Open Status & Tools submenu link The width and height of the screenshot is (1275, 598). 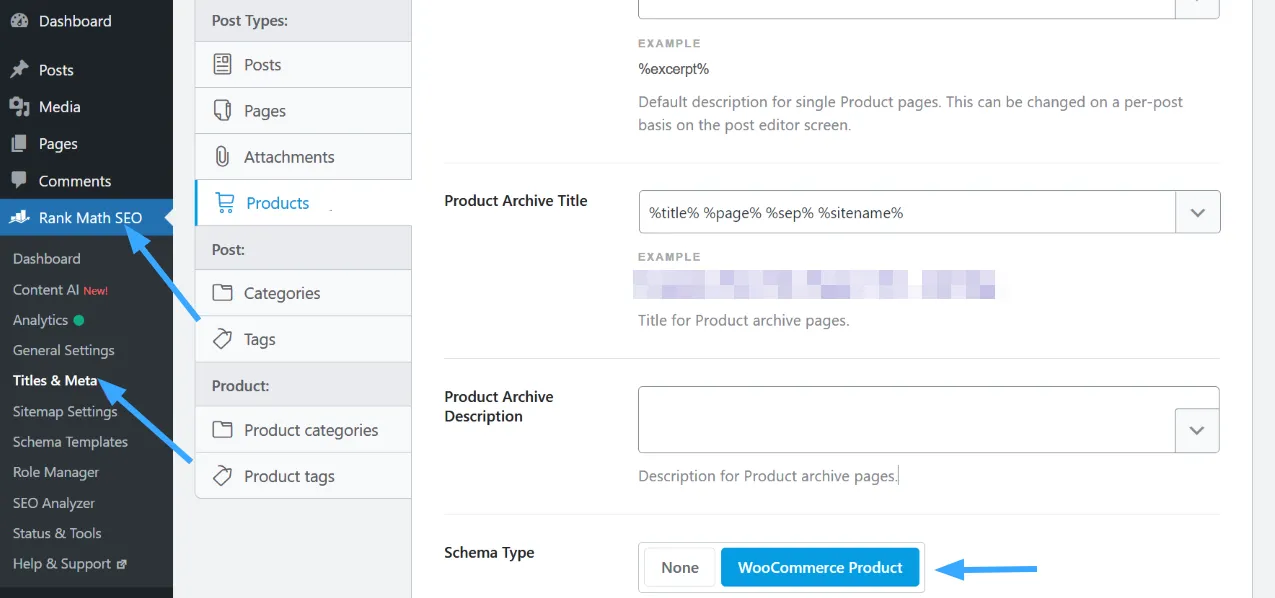coord(57,533)
